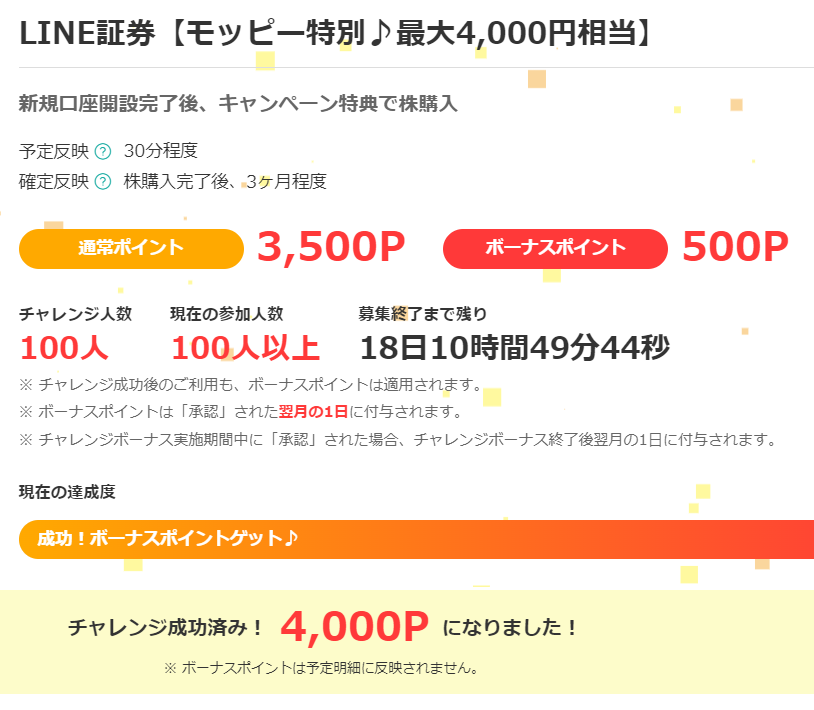Click the ボーナスポイントは予定明細に反映されません note
The image size is (814, 710).
pyautogui.click(x=321, y=668)
